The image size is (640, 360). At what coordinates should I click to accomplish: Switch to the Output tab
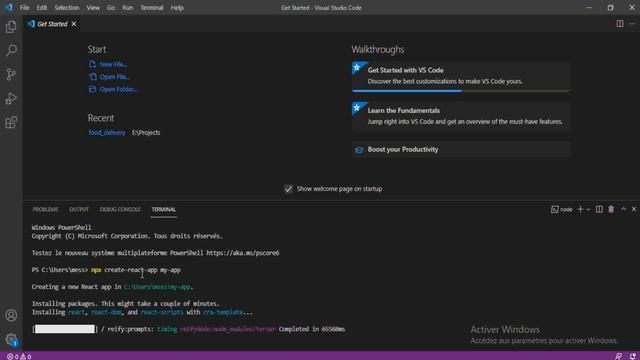79,209
